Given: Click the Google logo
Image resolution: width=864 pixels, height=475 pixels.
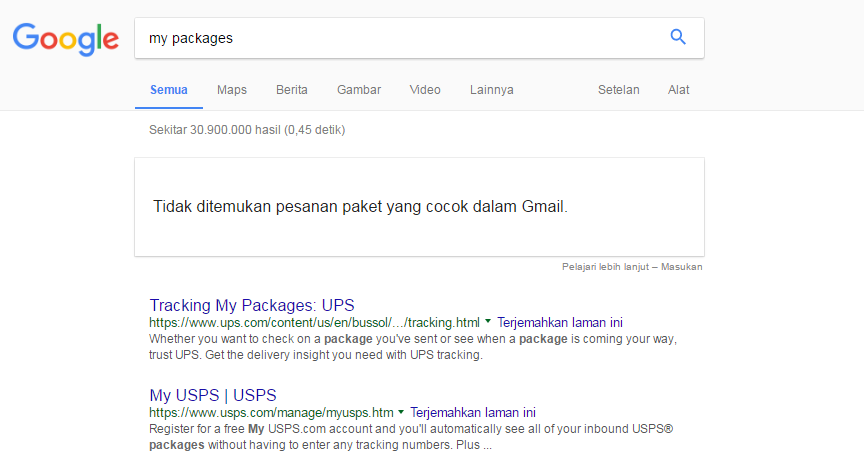Looking at the screenshot, I should tap(65, 39).
